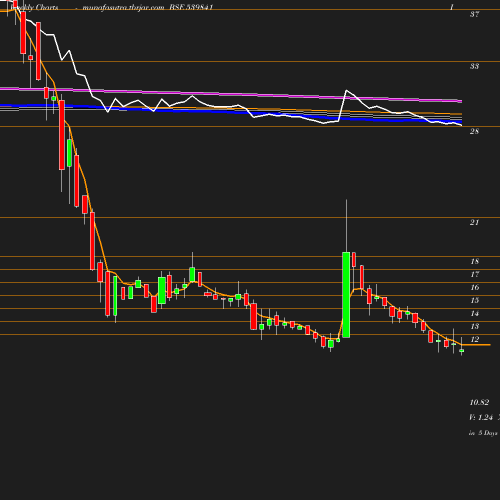Click the price axis label 21
The width and height of the screenshot is (500, 500).
(x=474, y=222)
